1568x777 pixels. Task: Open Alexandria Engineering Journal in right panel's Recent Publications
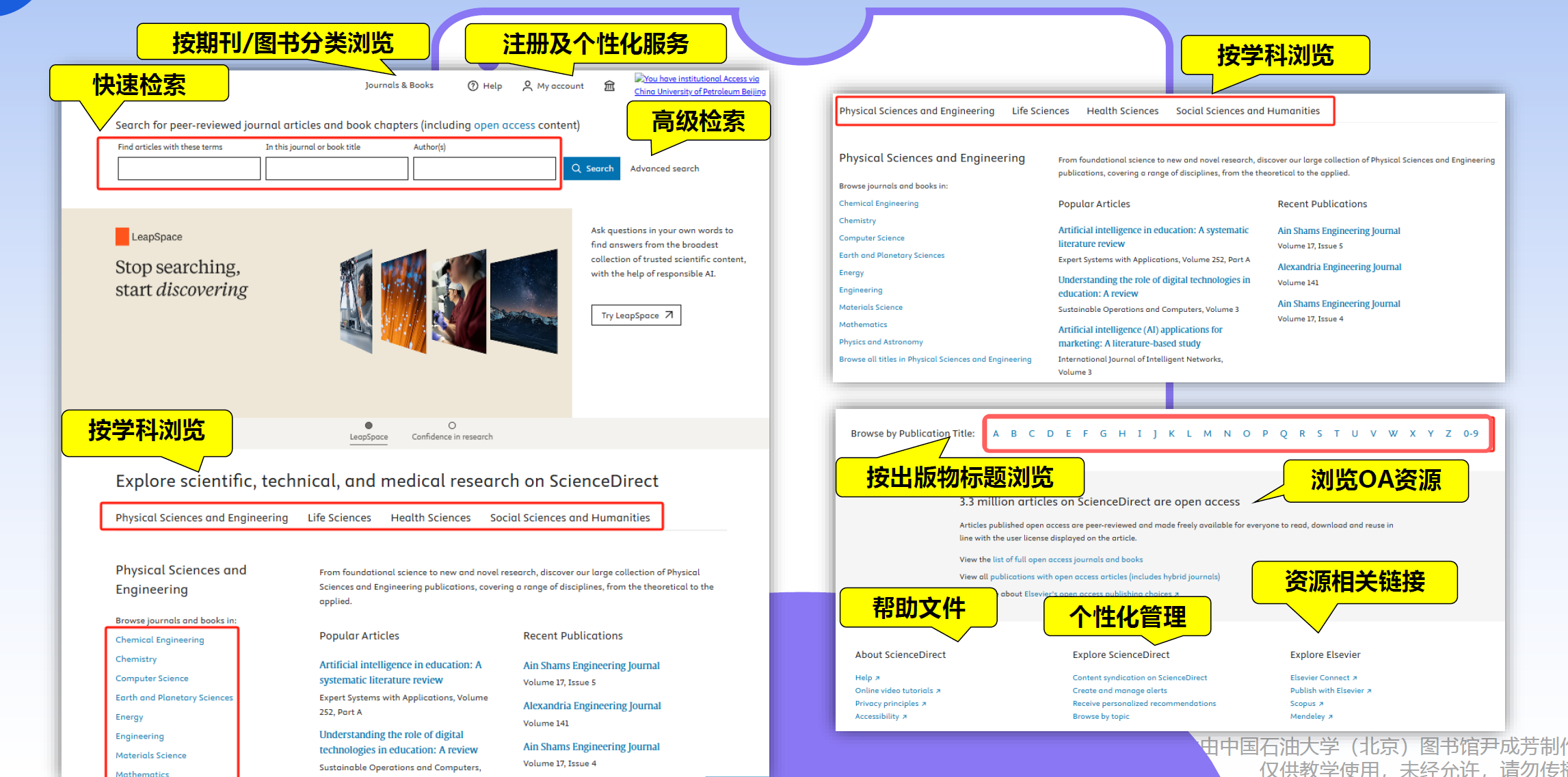1339,267
